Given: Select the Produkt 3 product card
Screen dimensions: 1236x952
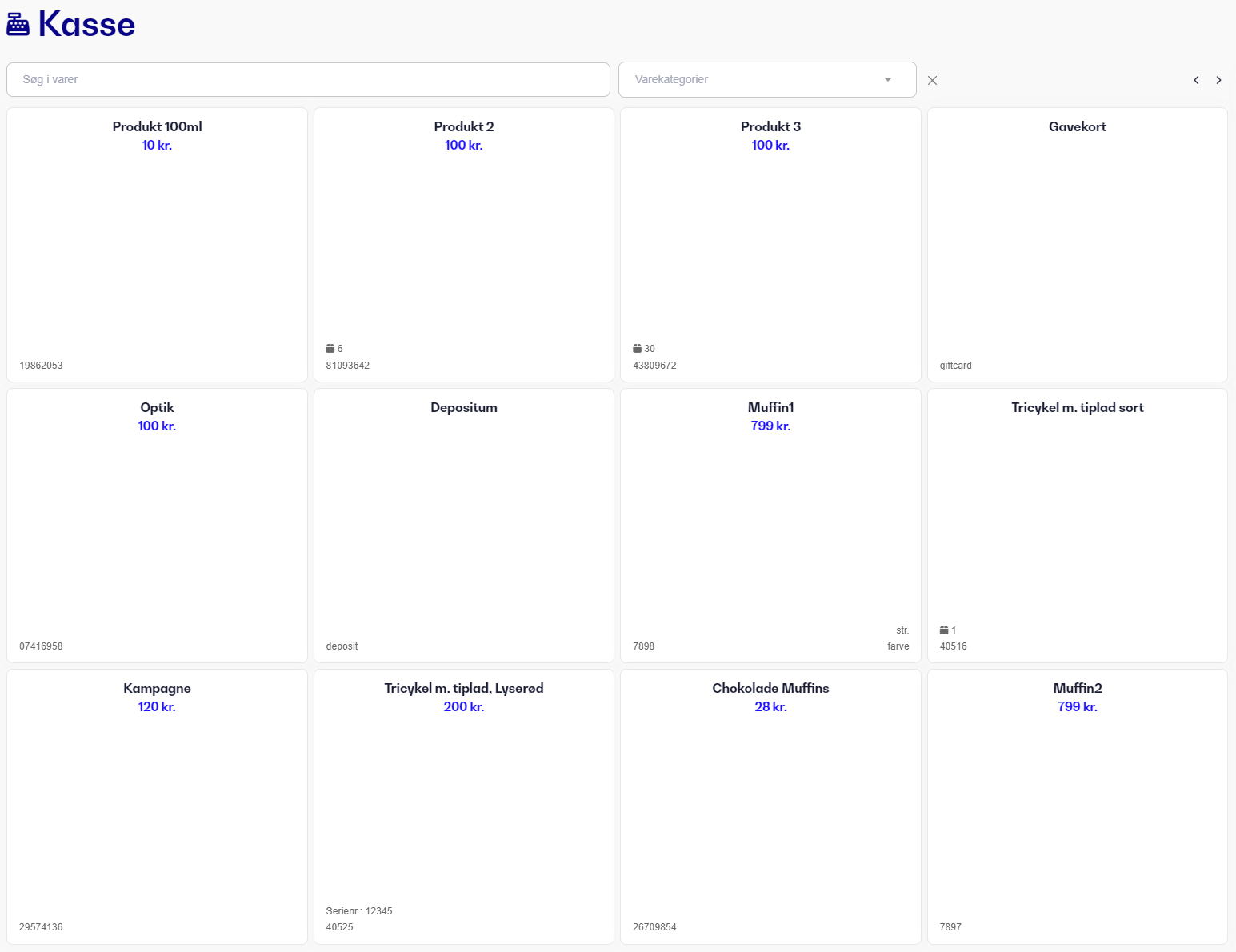Looking at the screenshot, I should [x=770, y=245].
